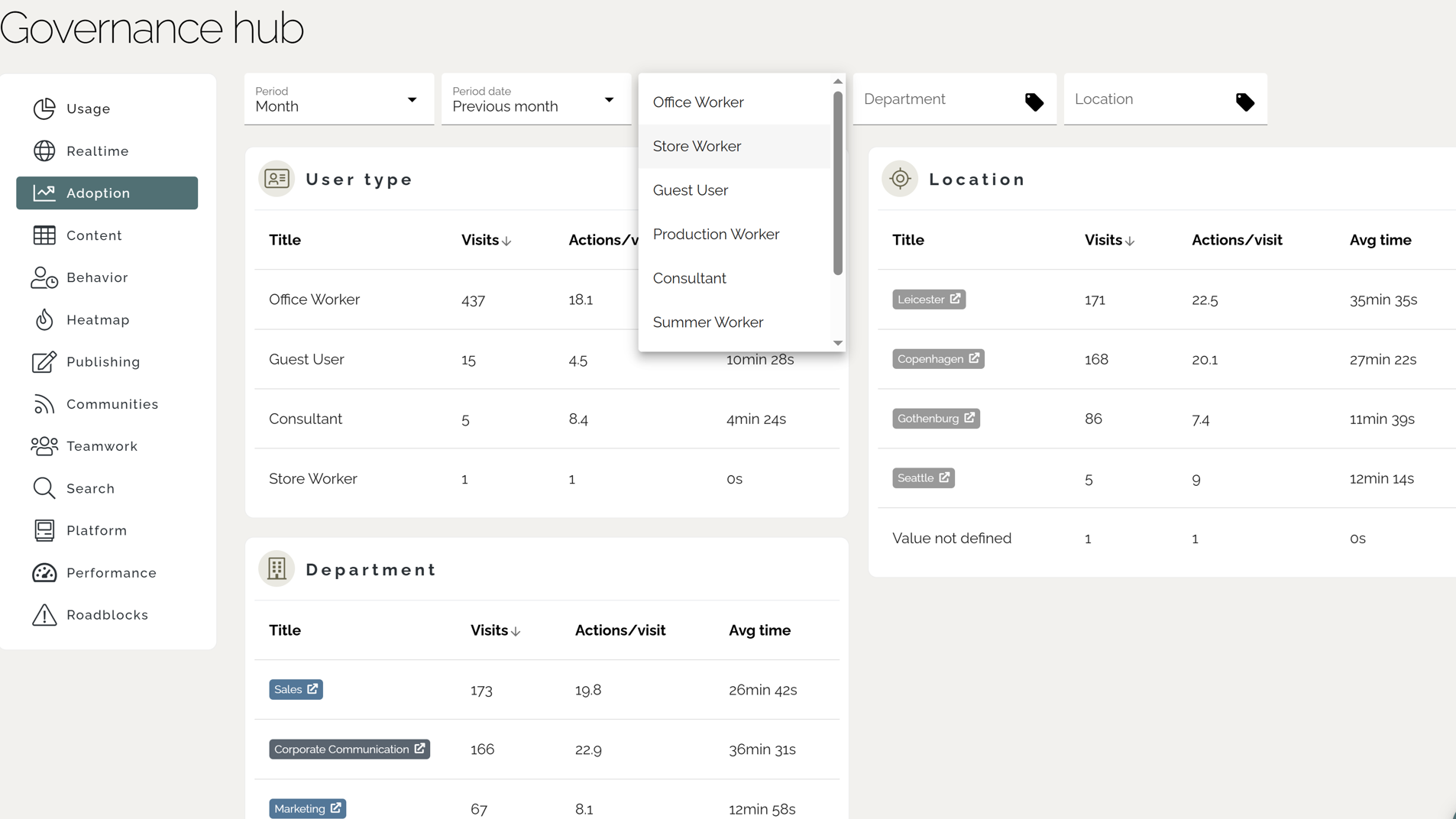Click the Department building icon
1456x819 pixels.
tap(277, 569)
